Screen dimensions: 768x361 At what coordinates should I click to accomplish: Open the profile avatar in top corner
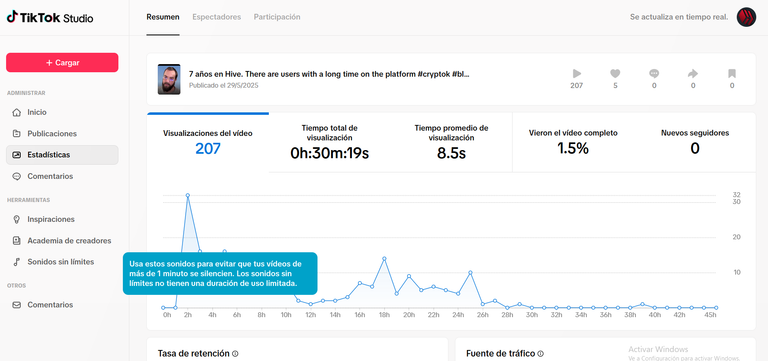(x=746, y=17)
